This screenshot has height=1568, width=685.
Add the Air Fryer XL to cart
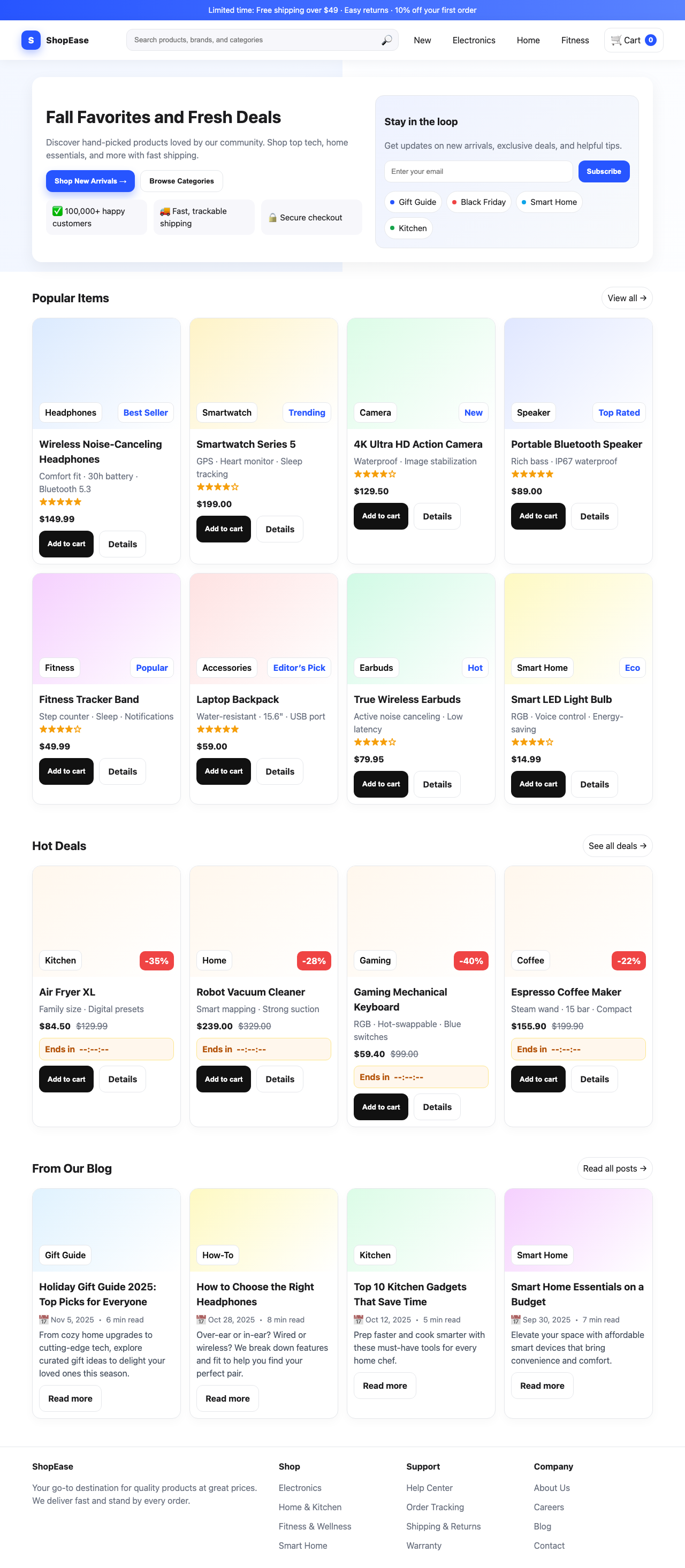66,1079
